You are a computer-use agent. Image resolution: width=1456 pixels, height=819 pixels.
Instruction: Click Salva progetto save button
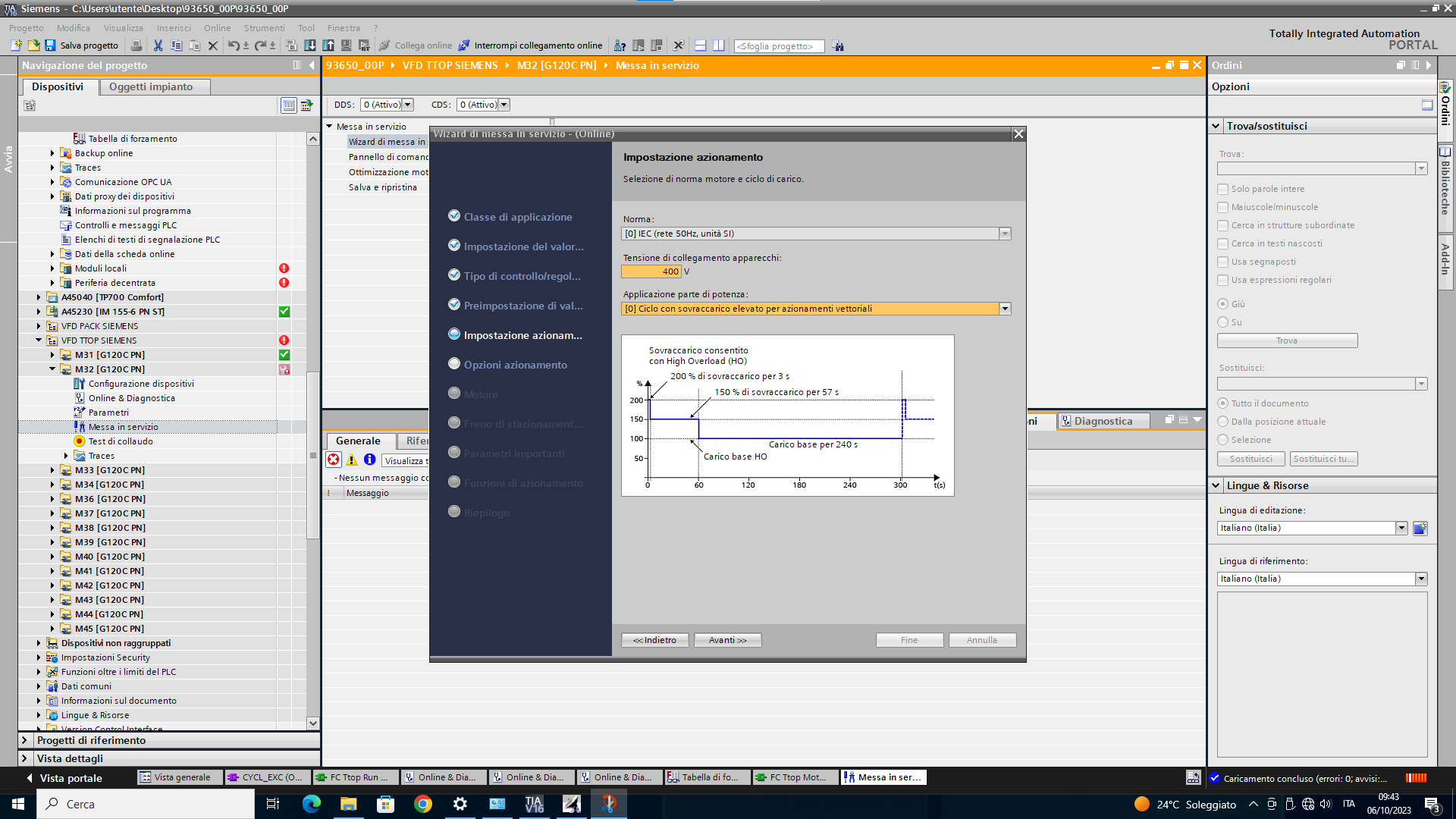pyautogui.click(x=81, y=45)
